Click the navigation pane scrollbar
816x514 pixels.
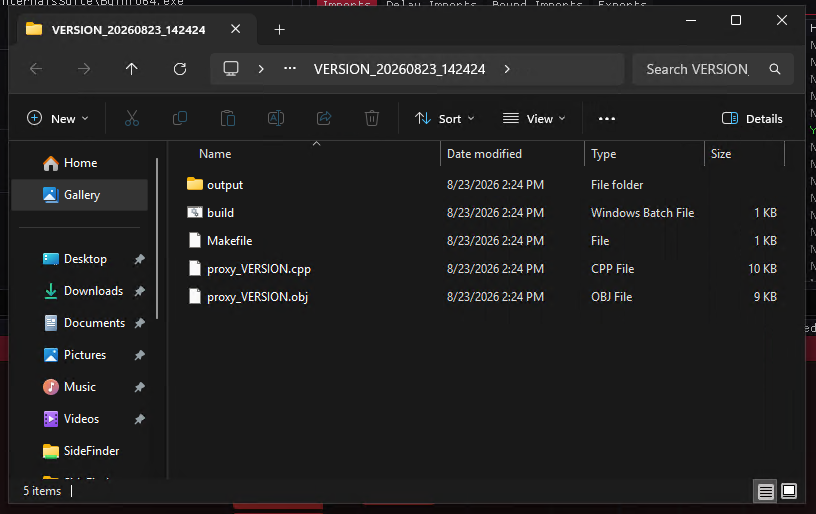157,238
